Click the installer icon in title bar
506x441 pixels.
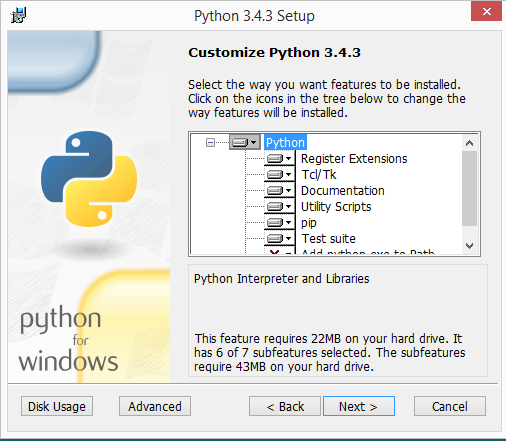click(x=18, y=15)
